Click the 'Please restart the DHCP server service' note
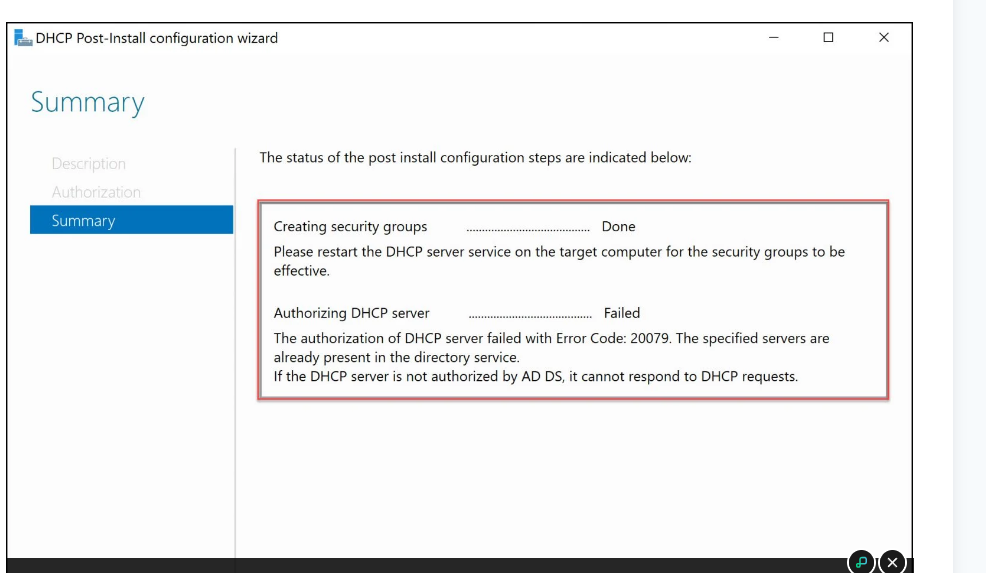This screenshot has height=573, width=986. [x=559, y=261]
